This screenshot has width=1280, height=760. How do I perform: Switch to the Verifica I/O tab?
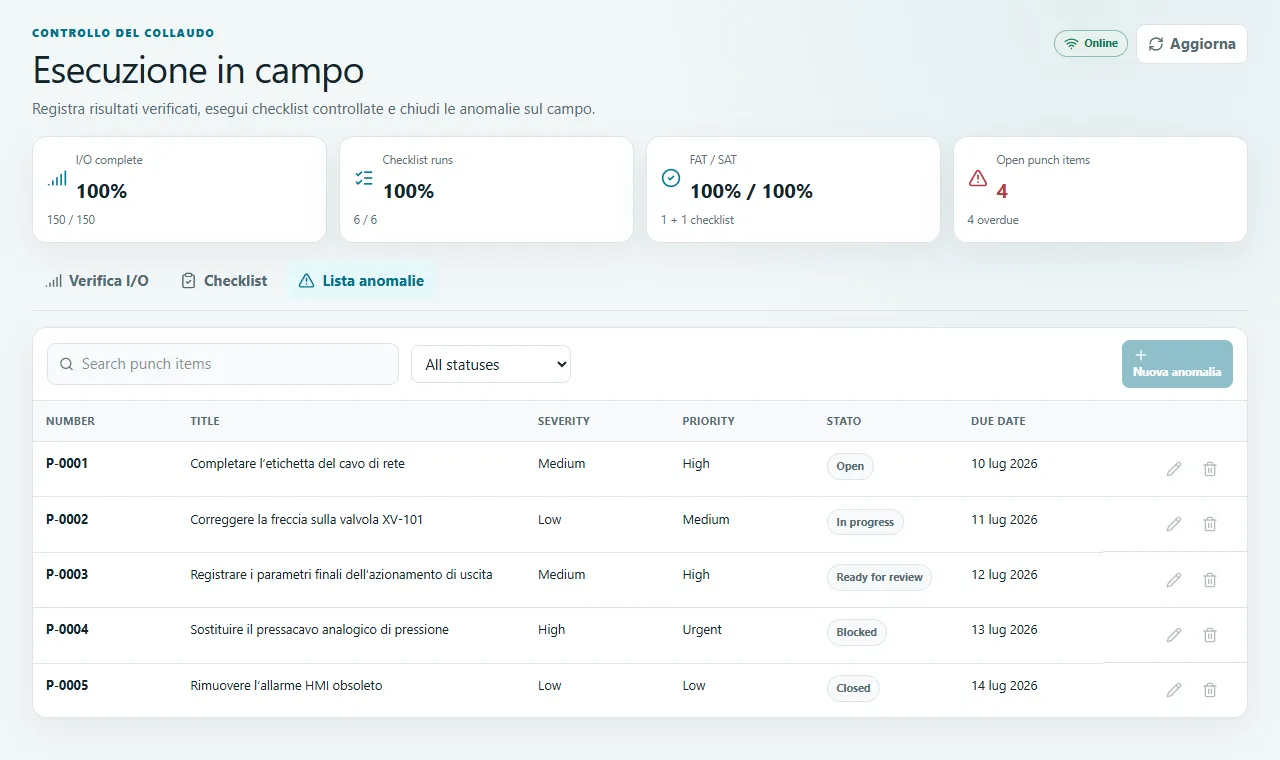(97, 281)
